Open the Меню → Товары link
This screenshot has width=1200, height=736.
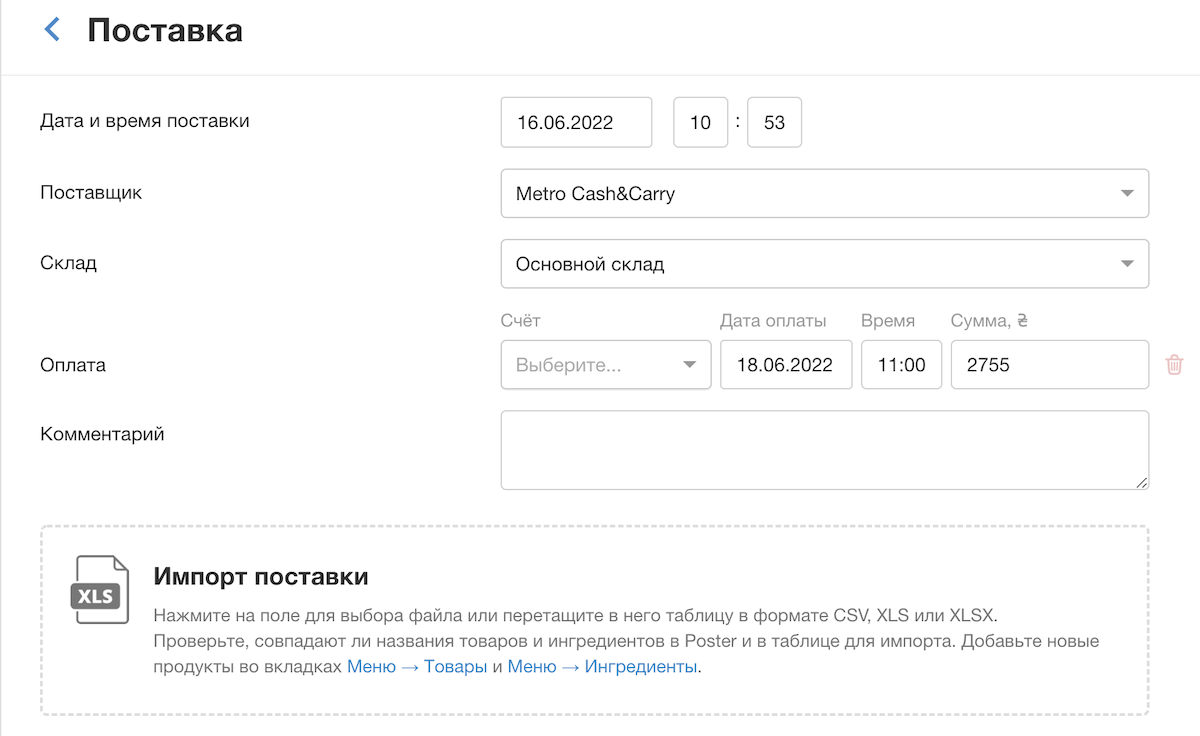[417, 667]
